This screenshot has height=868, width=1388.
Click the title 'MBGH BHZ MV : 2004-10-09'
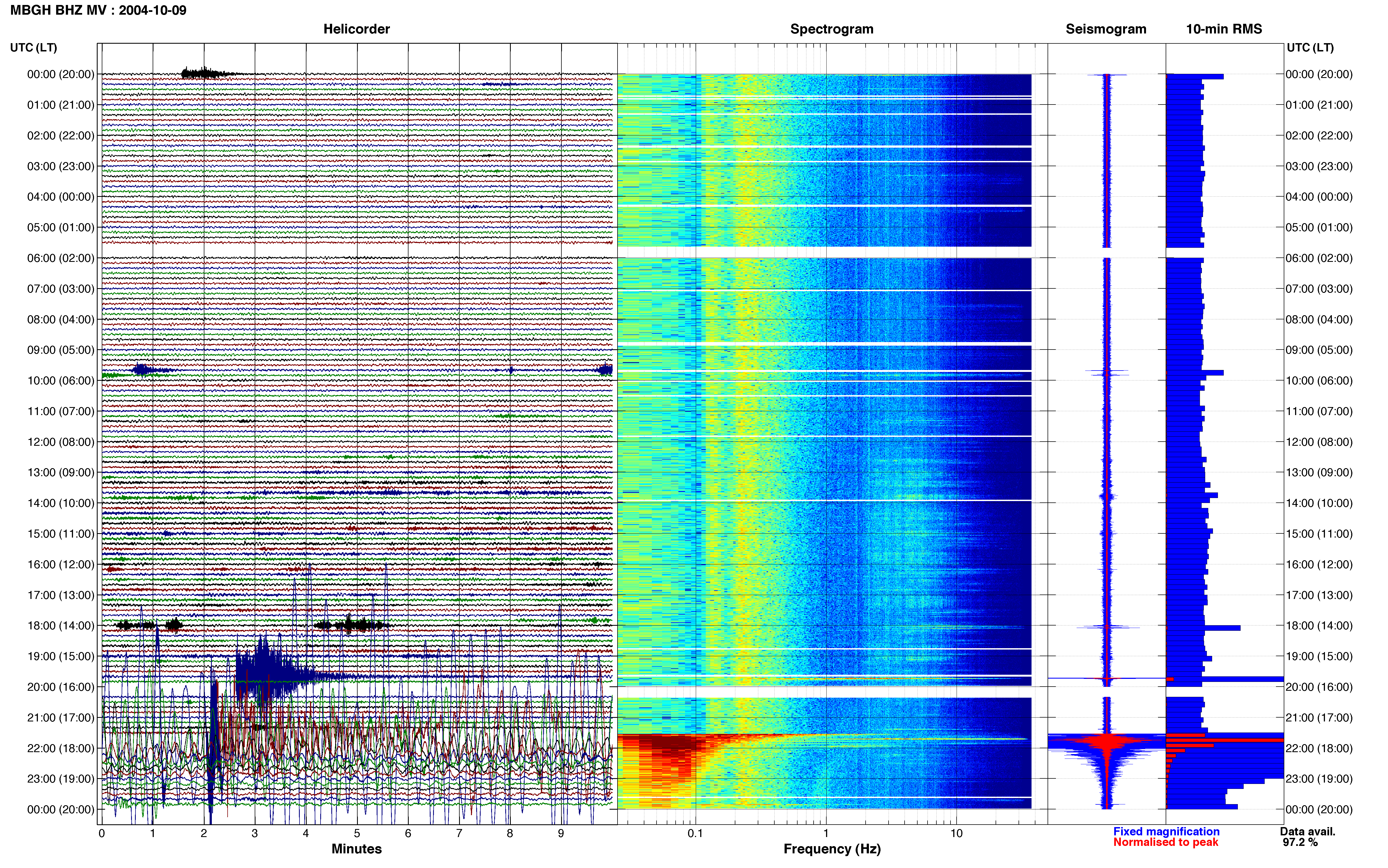[98, 10]
